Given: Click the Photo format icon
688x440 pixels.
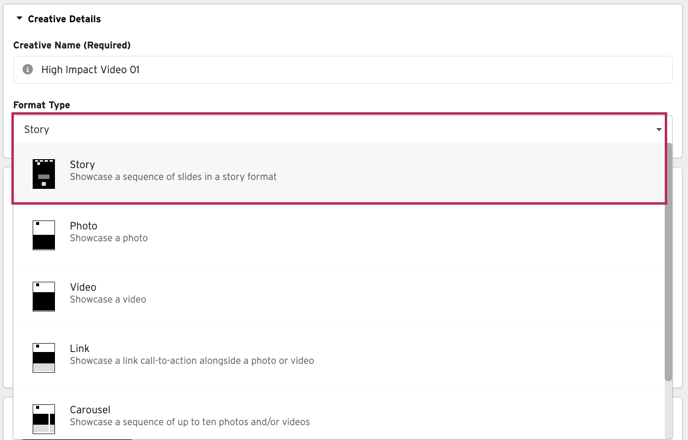Looking at the screenshot, I should [43, 235].
